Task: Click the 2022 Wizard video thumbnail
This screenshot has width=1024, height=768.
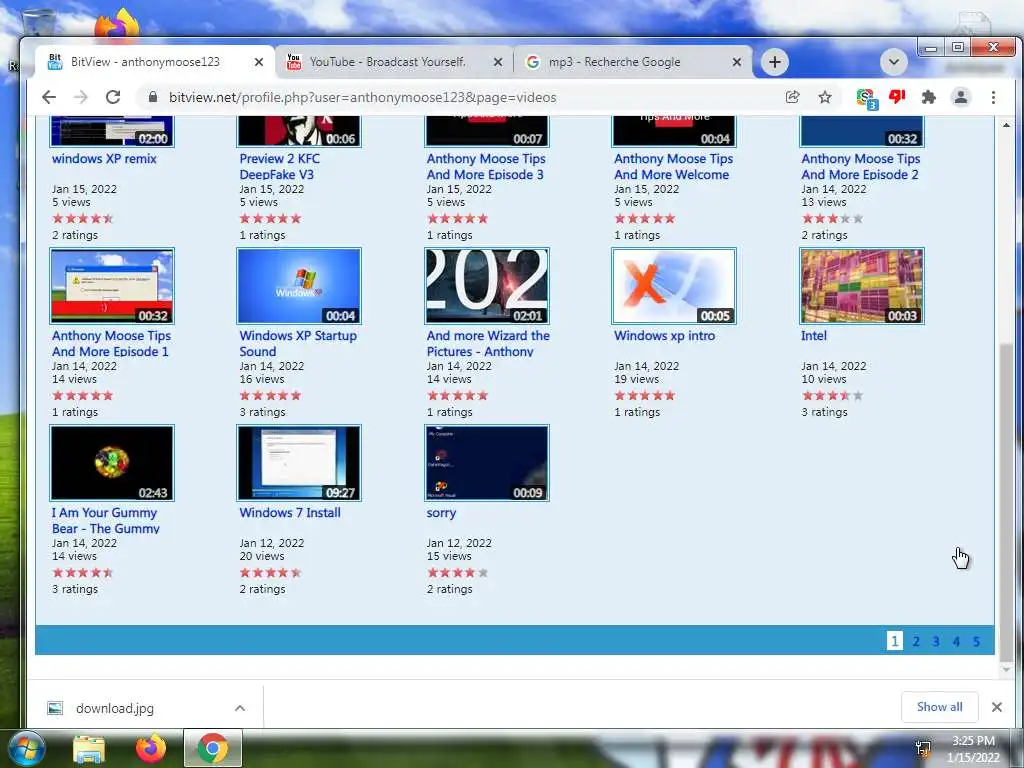Action: pos(487,286)
